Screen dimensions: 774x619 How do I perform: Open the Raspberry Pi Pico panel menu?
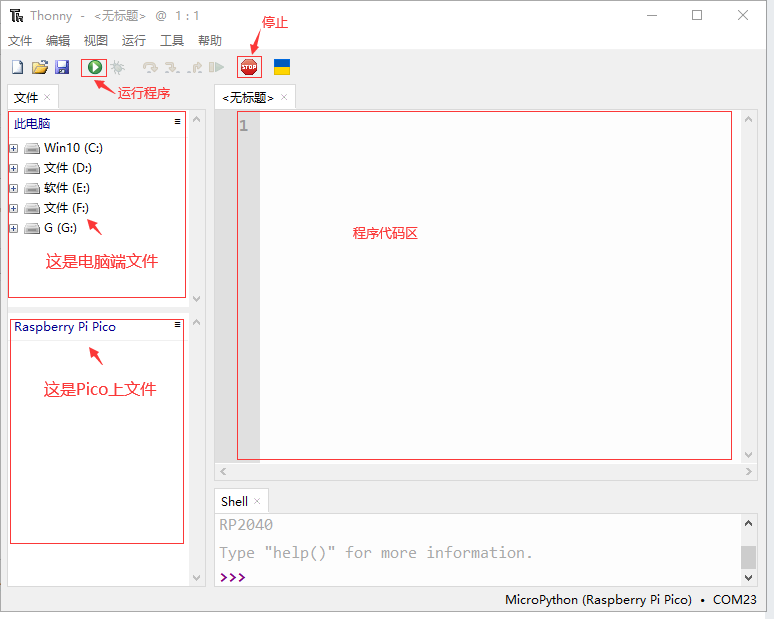[177, 325]
